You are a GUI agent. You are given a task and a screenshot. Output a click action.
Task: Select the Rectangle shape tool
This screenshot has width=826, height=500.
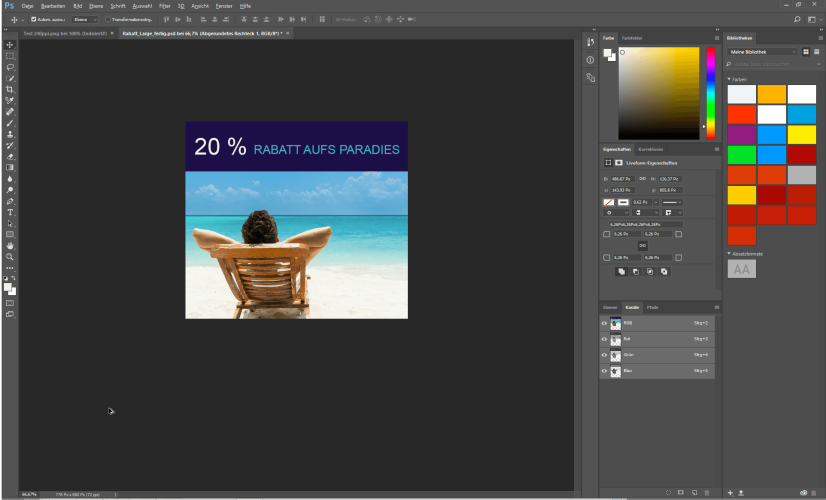click(x=10, y=234)
